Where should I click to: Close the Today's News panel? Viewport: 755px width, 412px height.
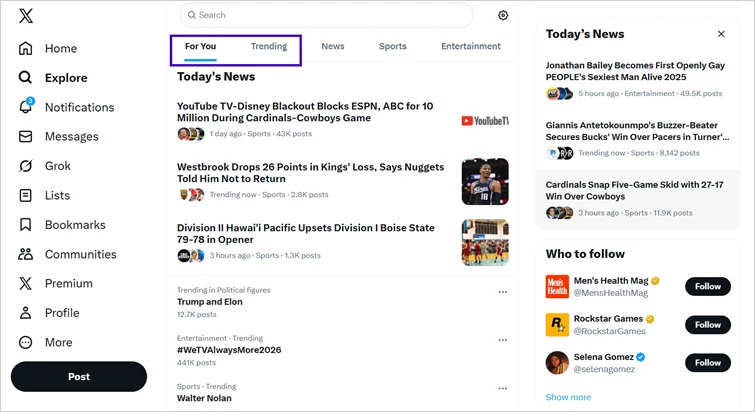[721, 34]
